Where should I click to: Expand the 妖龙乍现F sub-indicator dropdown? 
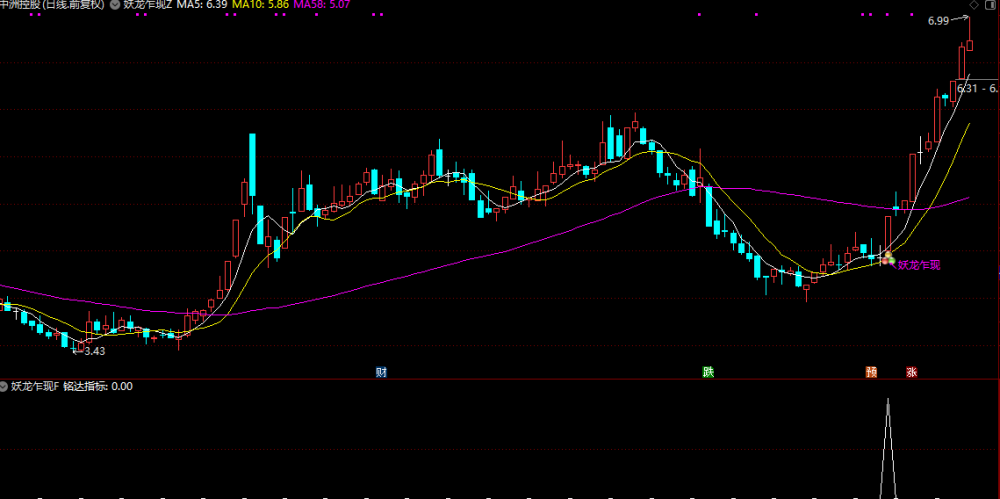[4, 386]
